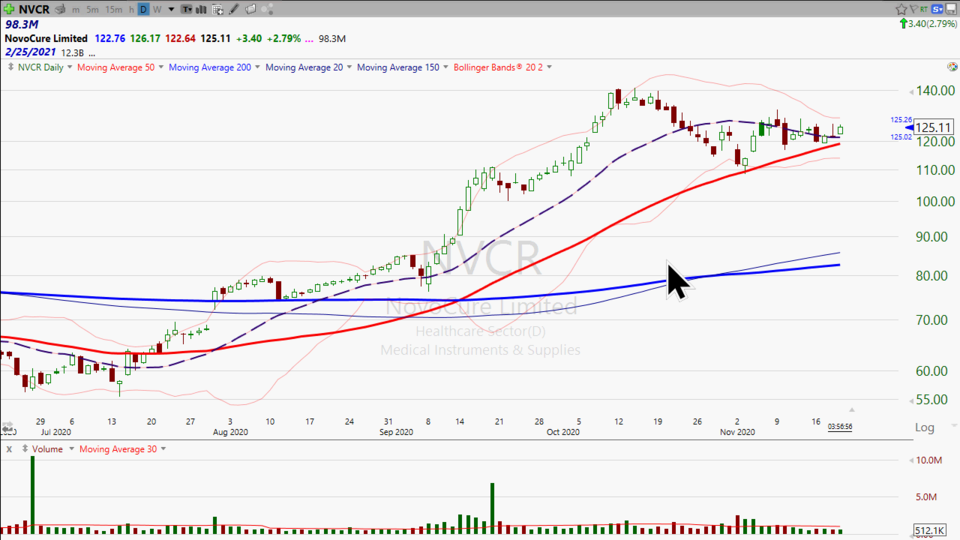Click the 12.3B market cap value

point(72,53)
